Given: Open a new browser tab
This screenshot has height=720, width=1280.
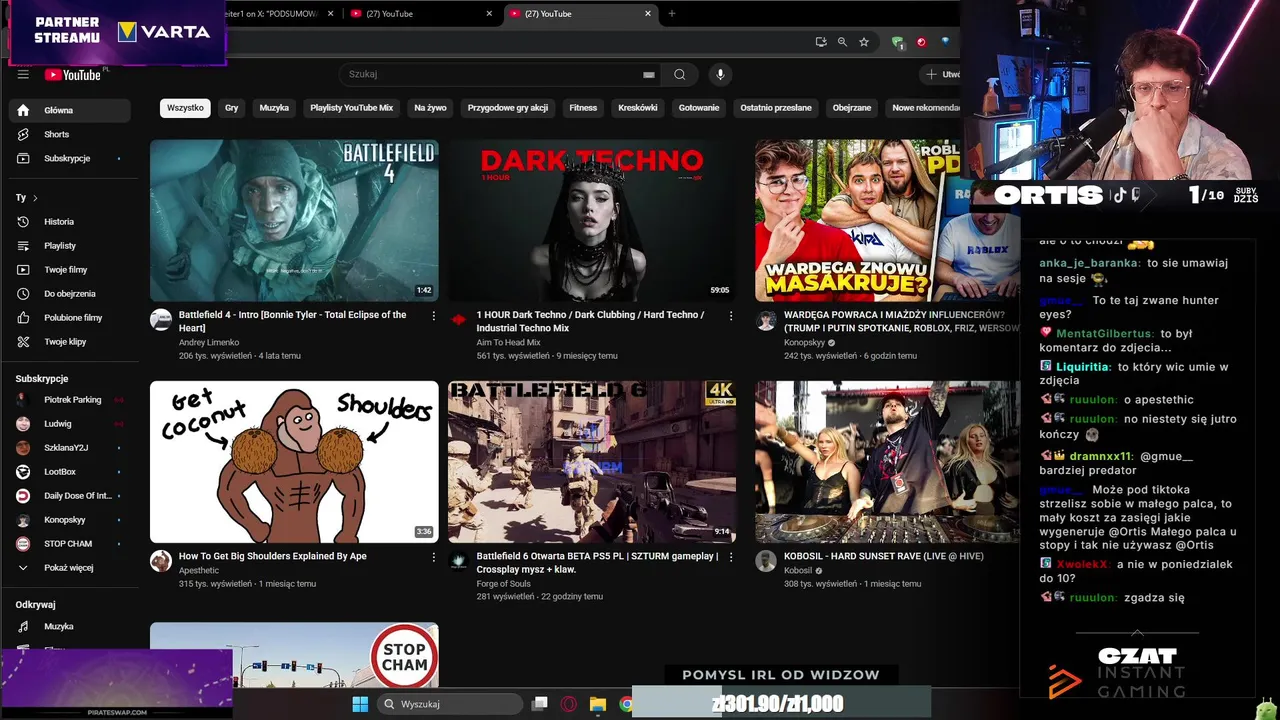Looking at the screenshot, I should pyautogui.click(x=672, y=14).
